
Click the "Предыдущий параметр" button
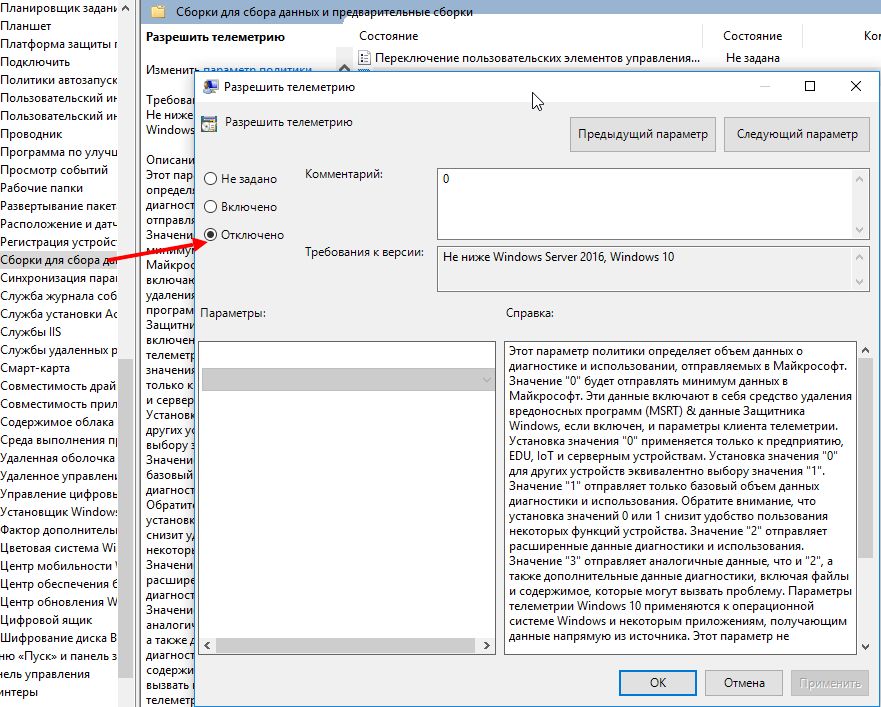pyautogui.click(x=642, y=133)
